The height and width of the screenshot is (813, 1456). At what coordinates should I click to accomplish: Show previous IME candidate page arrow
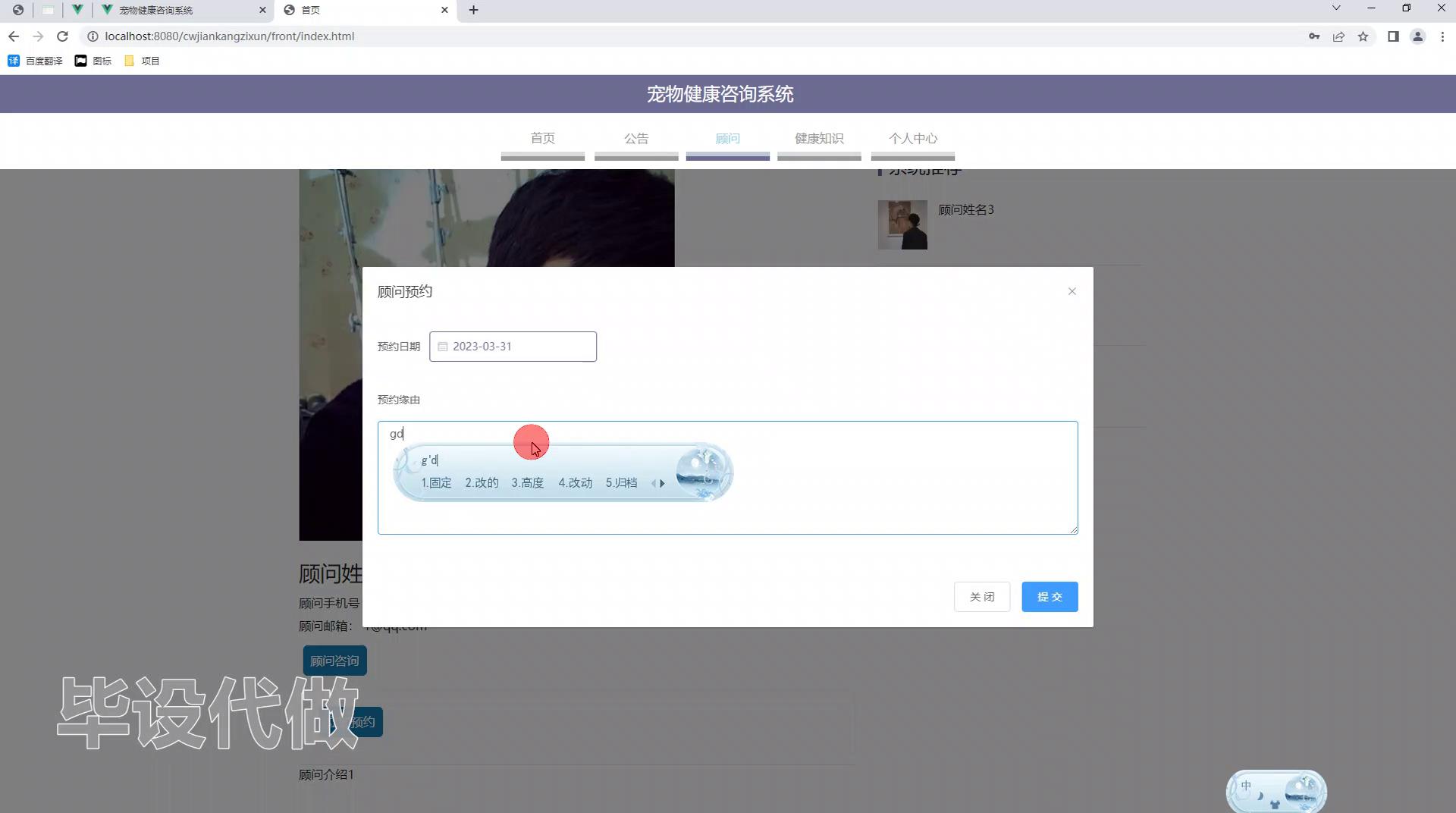[653, 483]
